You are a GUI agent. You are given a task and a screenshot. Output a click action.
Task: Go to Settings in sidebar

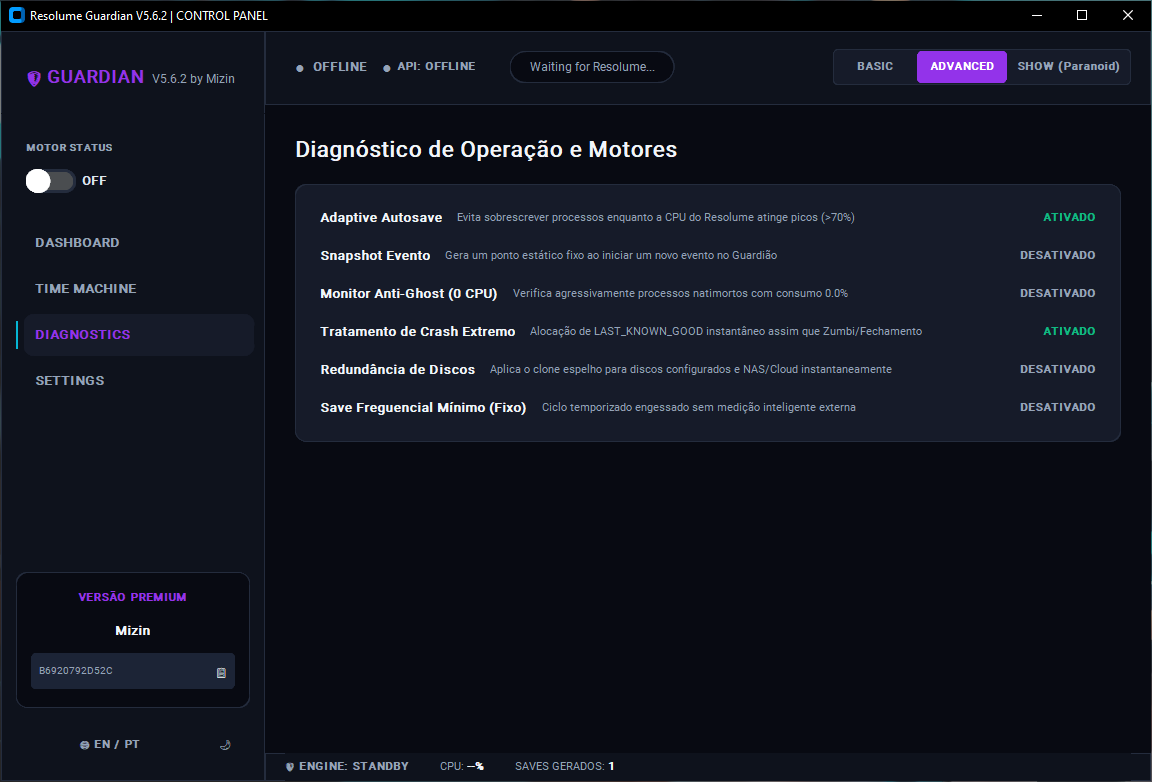[70, 381]
